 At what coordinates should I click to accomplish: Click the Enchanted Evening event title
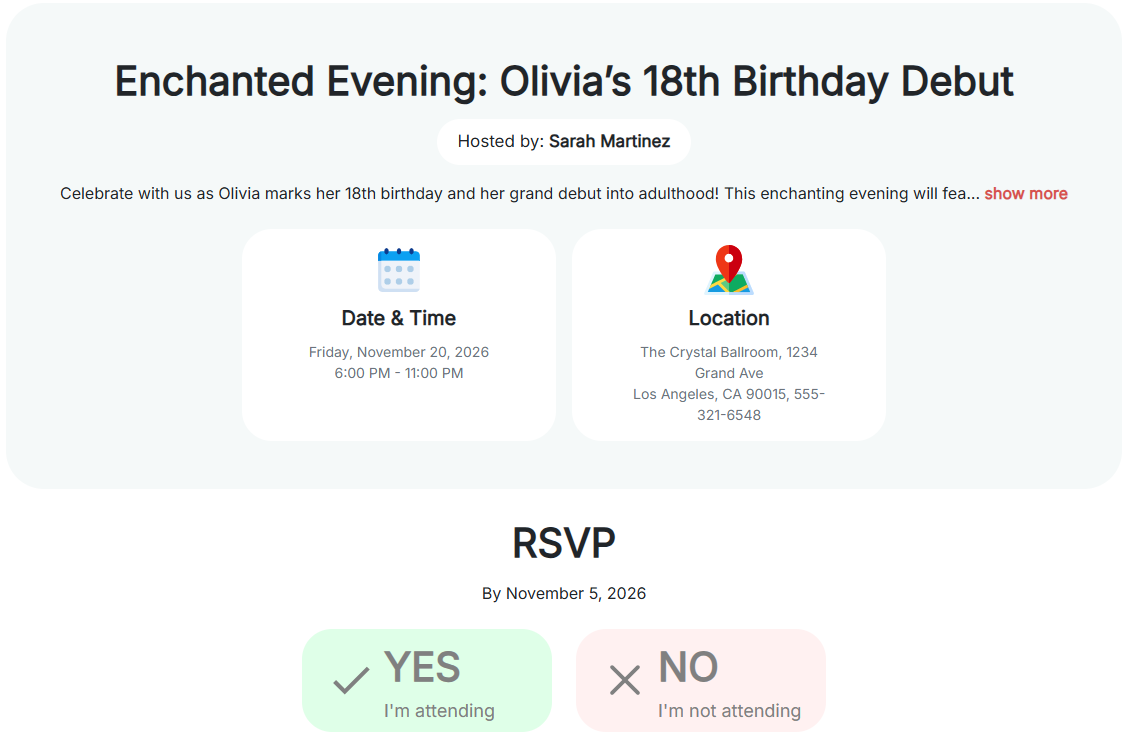(564, 81)
